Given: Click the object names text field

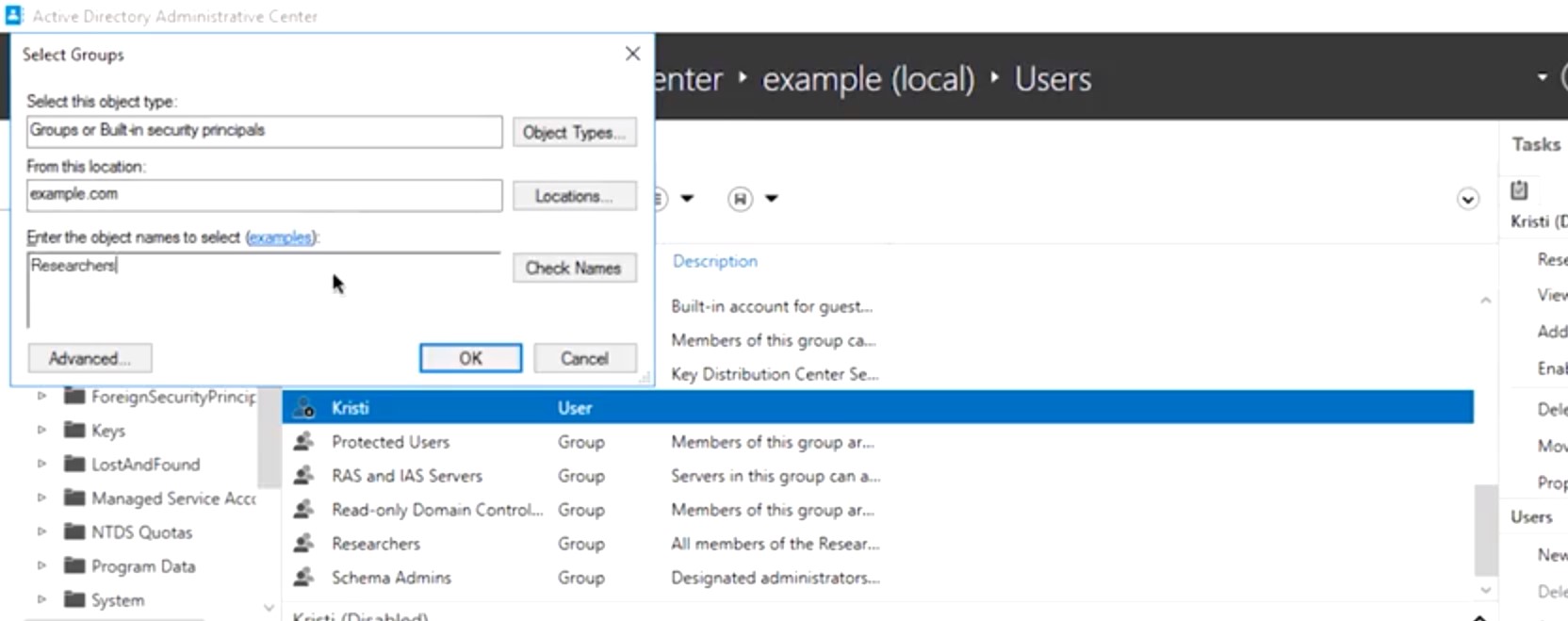Looking at the screenshot, I should [264, 289].
